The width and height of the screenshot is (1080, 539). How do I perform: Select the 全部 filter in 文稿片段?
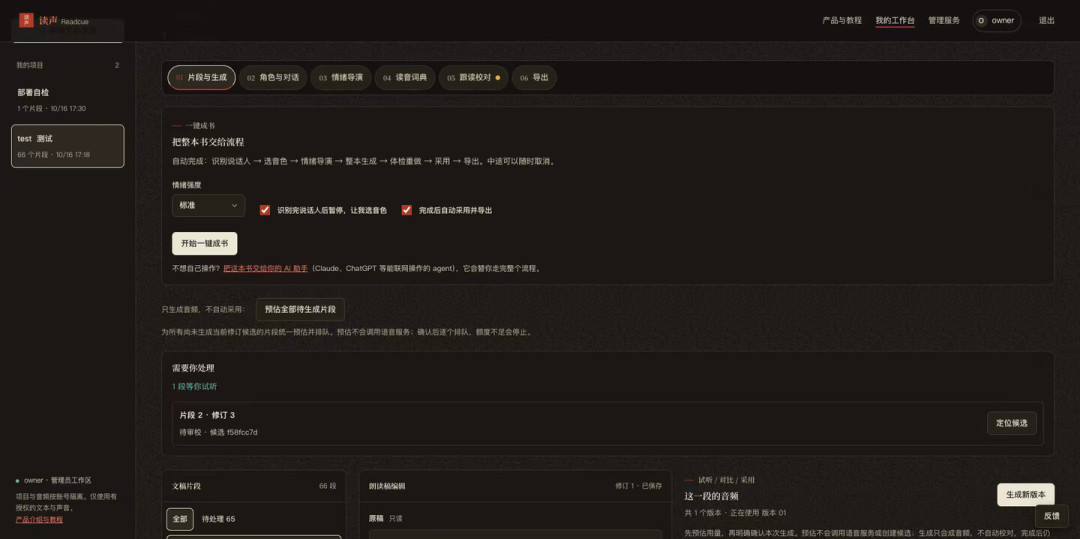coord(180,519)
